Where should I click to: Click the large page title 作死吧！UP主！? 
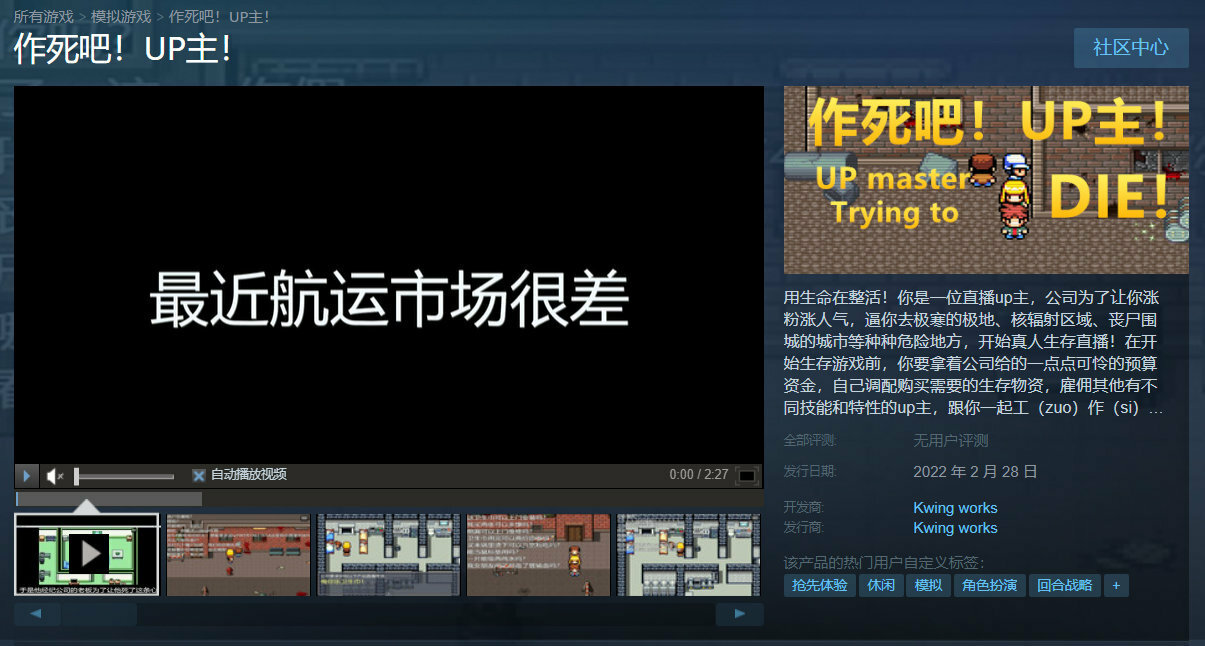point(125,49)
